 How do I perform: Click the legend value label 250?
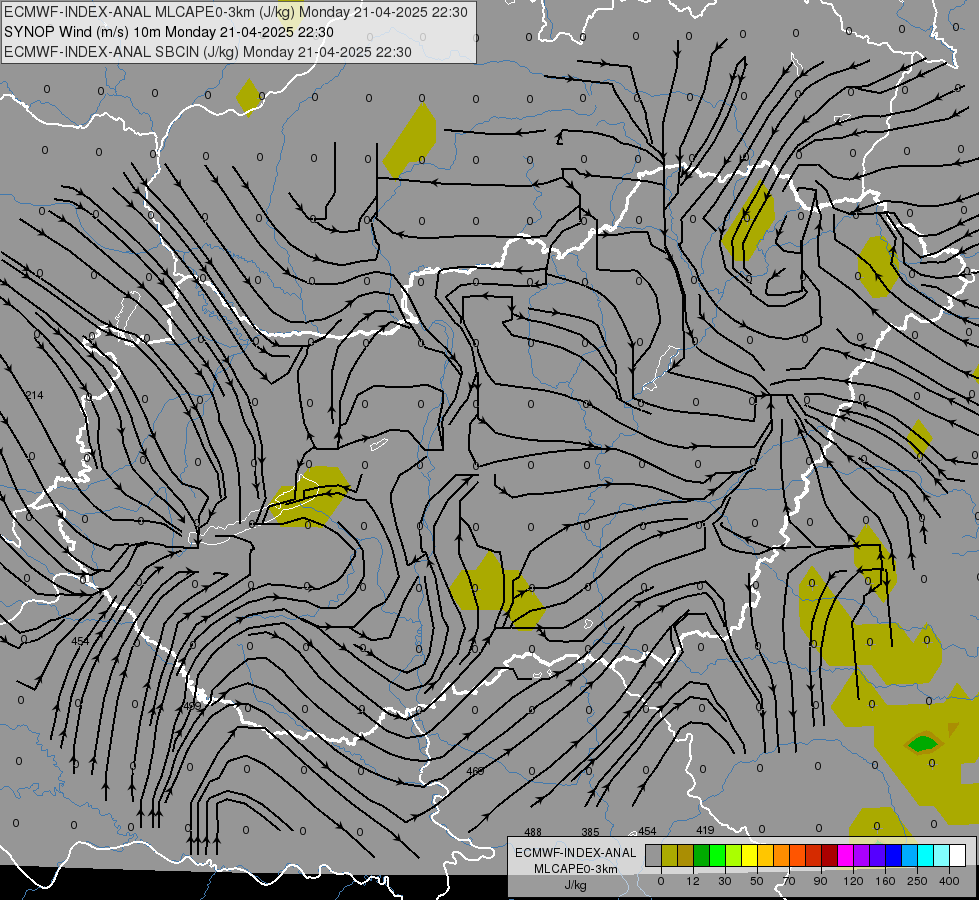(917, 881)
